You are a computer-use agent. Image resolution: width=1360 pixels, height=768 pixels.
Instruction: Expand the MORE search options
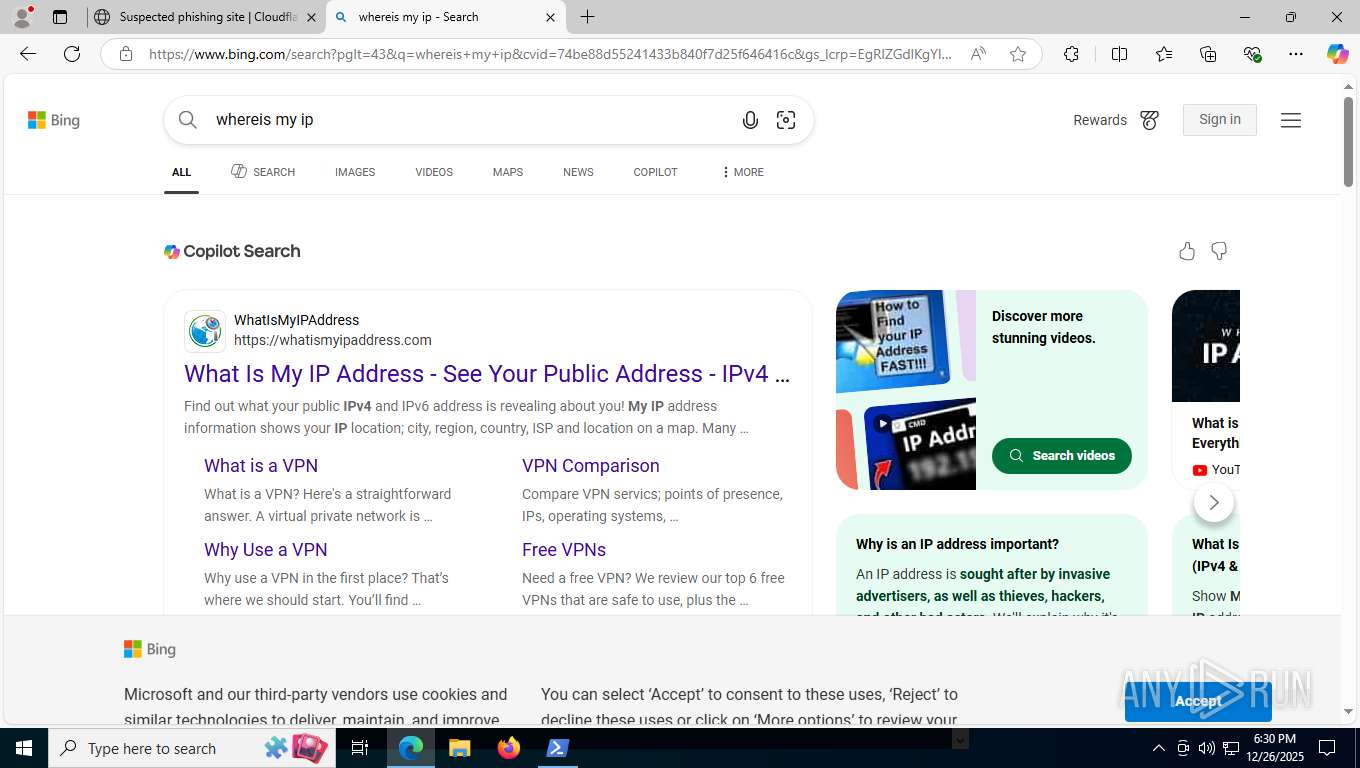[742, 172]
